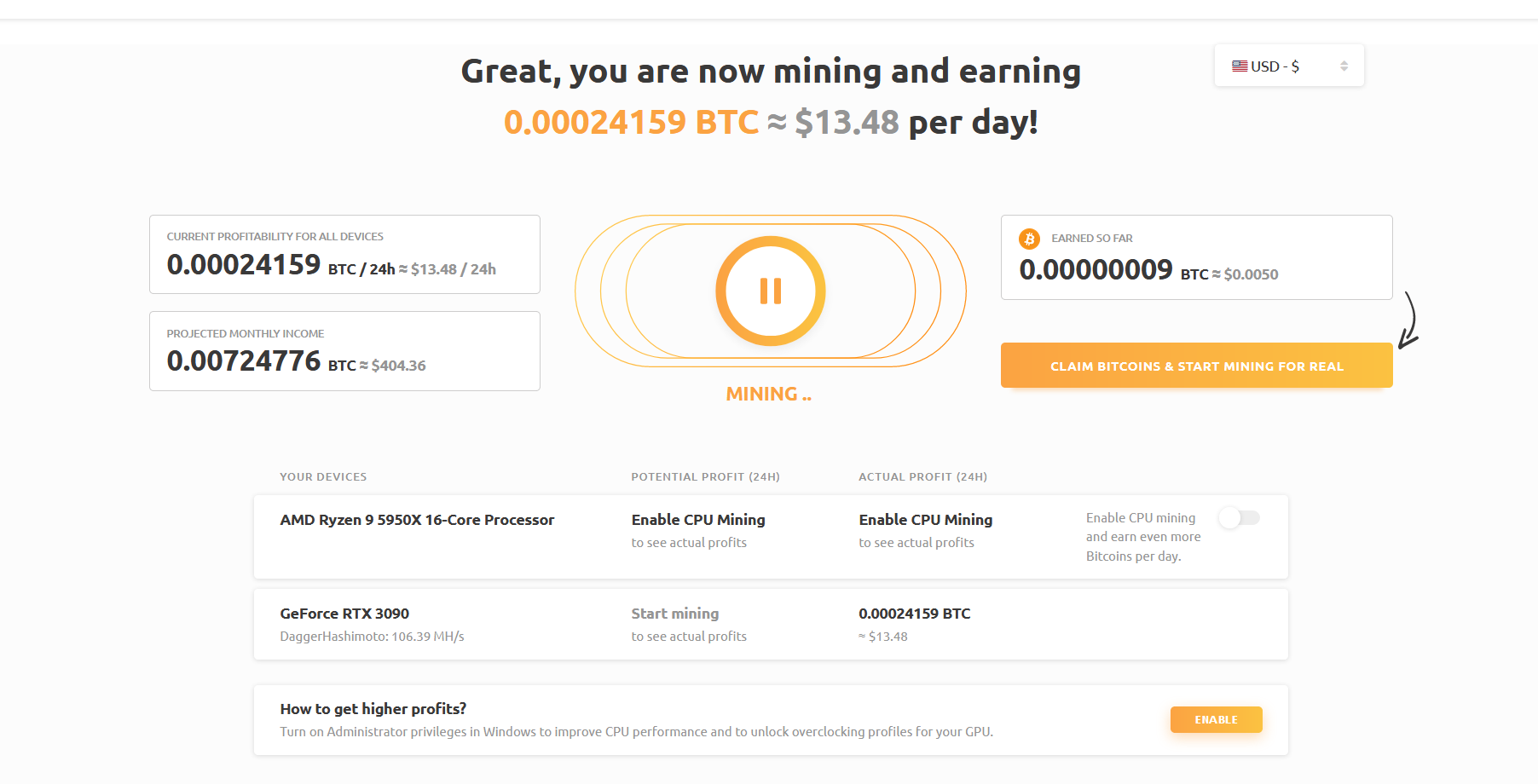Open the USD currency dropdown
Viewport: 1538px width, 784px height.
tap(1289, 66)
